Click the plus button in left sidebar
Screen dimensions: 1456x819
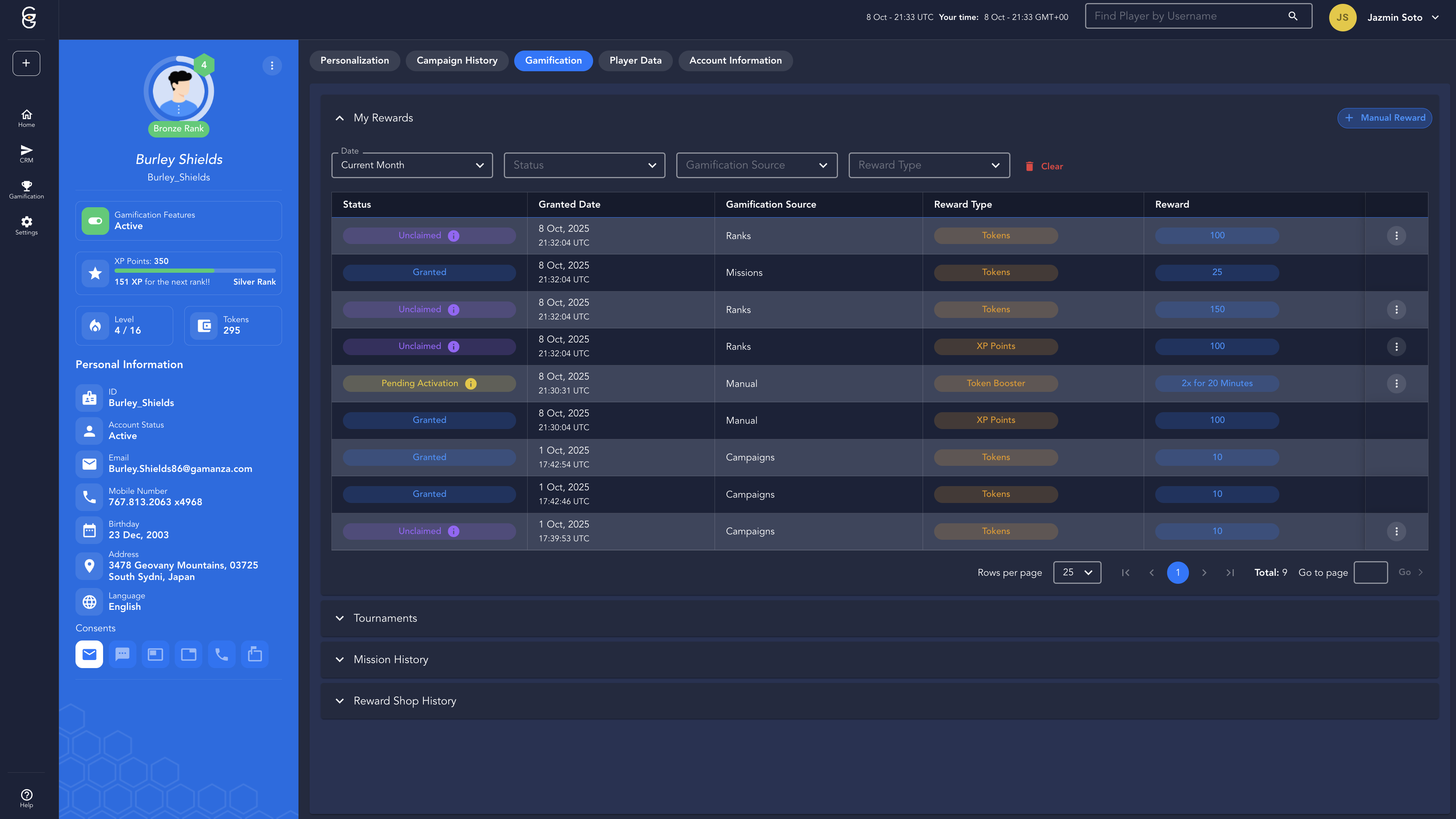pos(26,63)
